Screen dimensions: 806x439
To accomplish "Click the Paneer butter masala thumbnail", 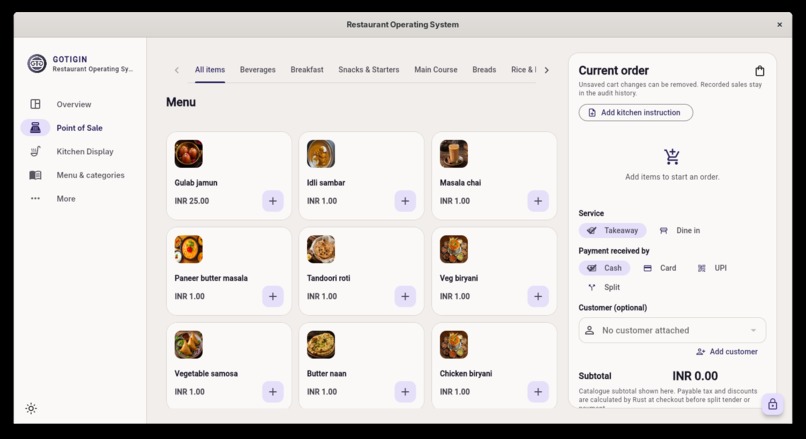I will pyautogui.click(x=188, y=249).
